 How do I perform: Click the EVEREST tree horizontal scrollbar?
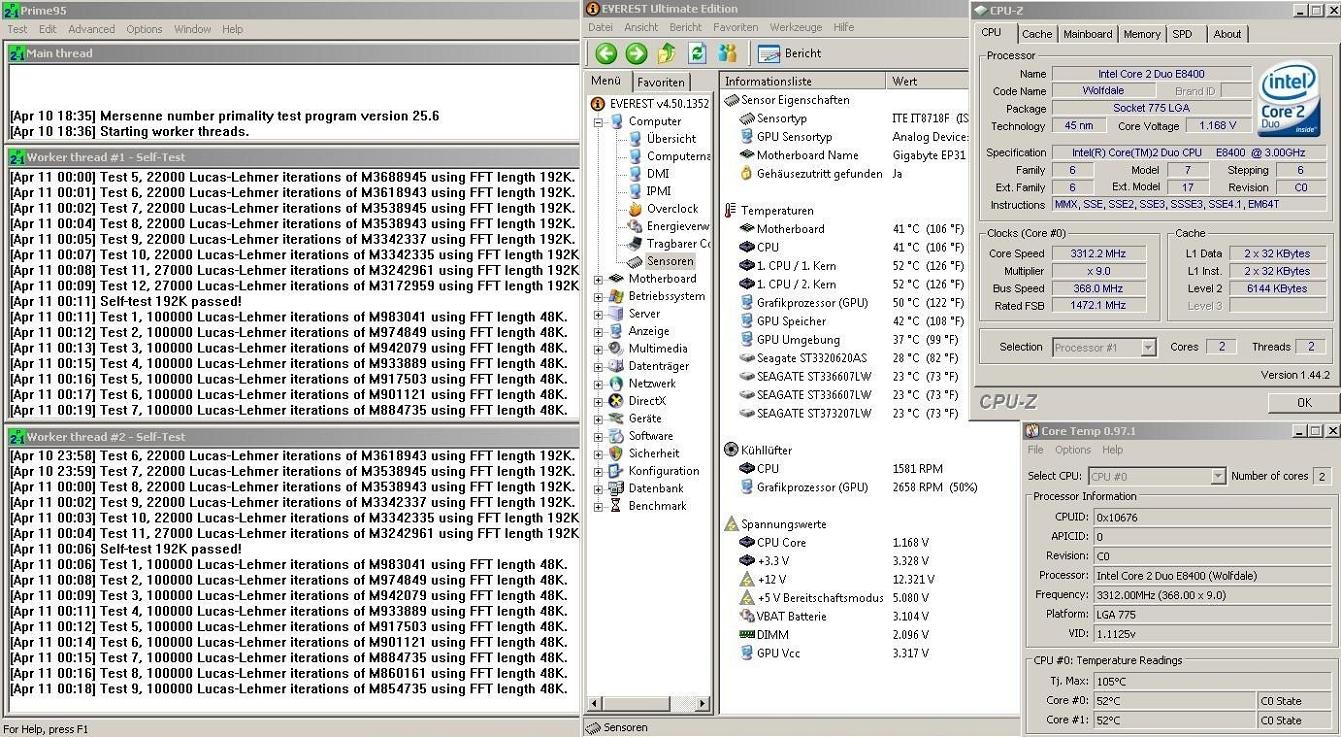tap(650, 704)
